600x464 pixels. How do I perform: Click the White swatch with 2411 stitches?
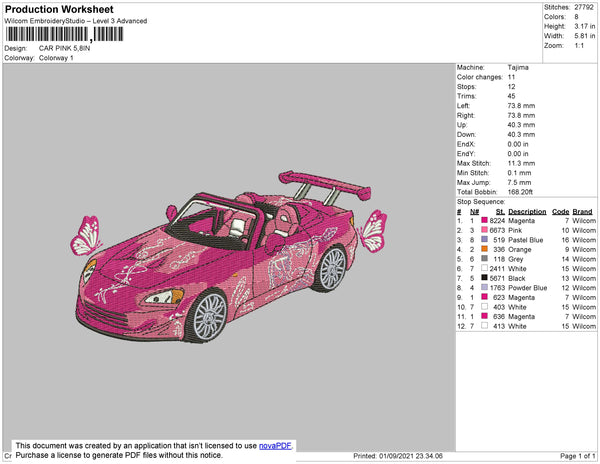point(485,268)
